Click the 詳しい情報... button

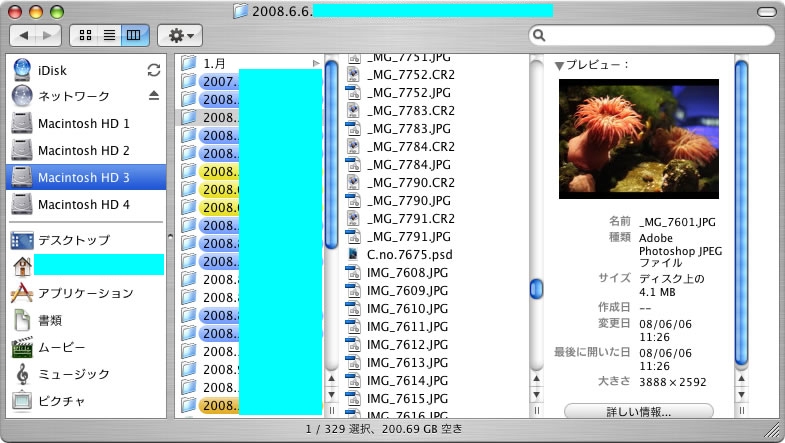click(638, 411)
